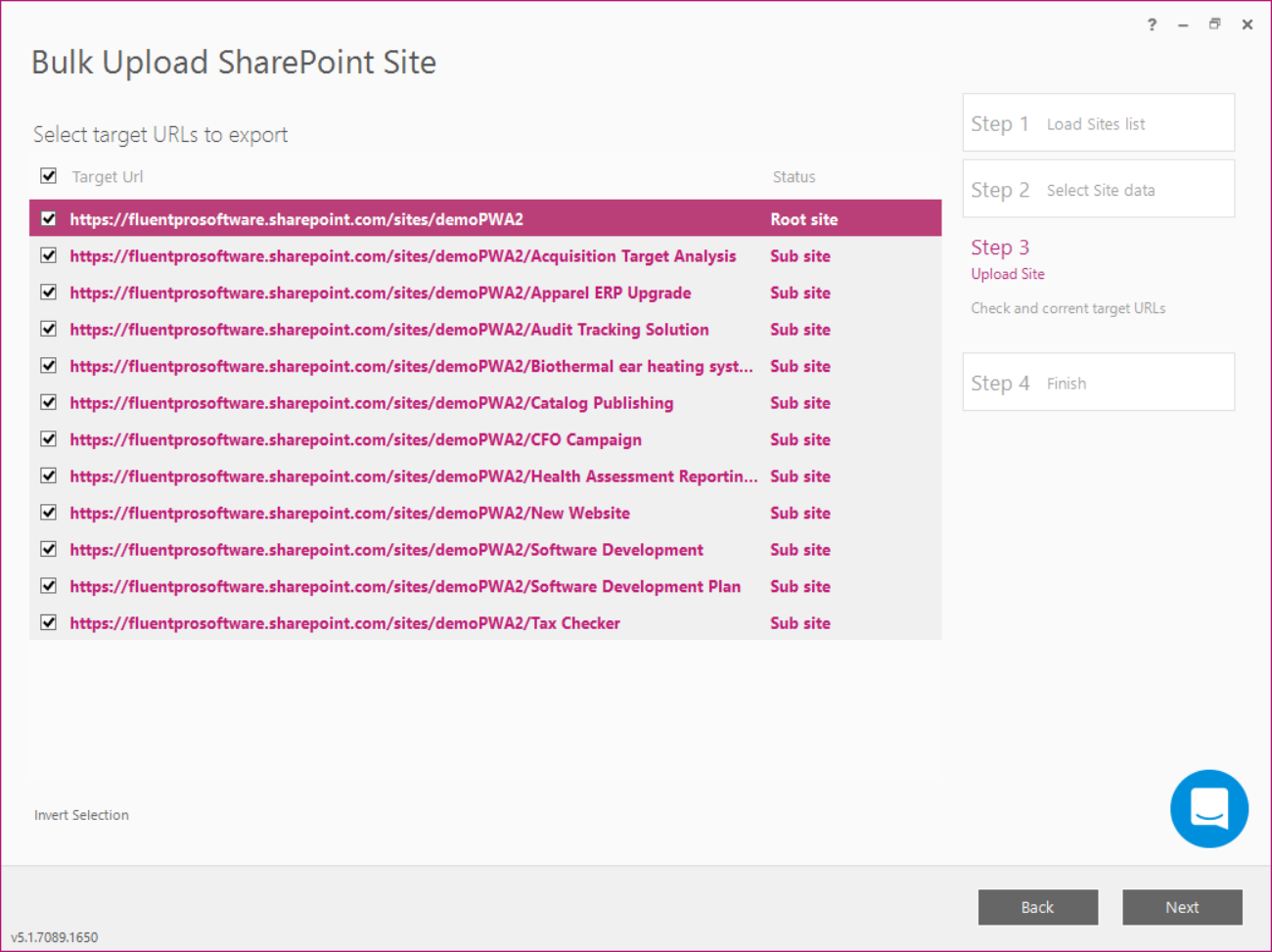The width and height of the screenshot is (1272, 952).
Task: Select the Software Development Plan URL
Action: [405, 586]
